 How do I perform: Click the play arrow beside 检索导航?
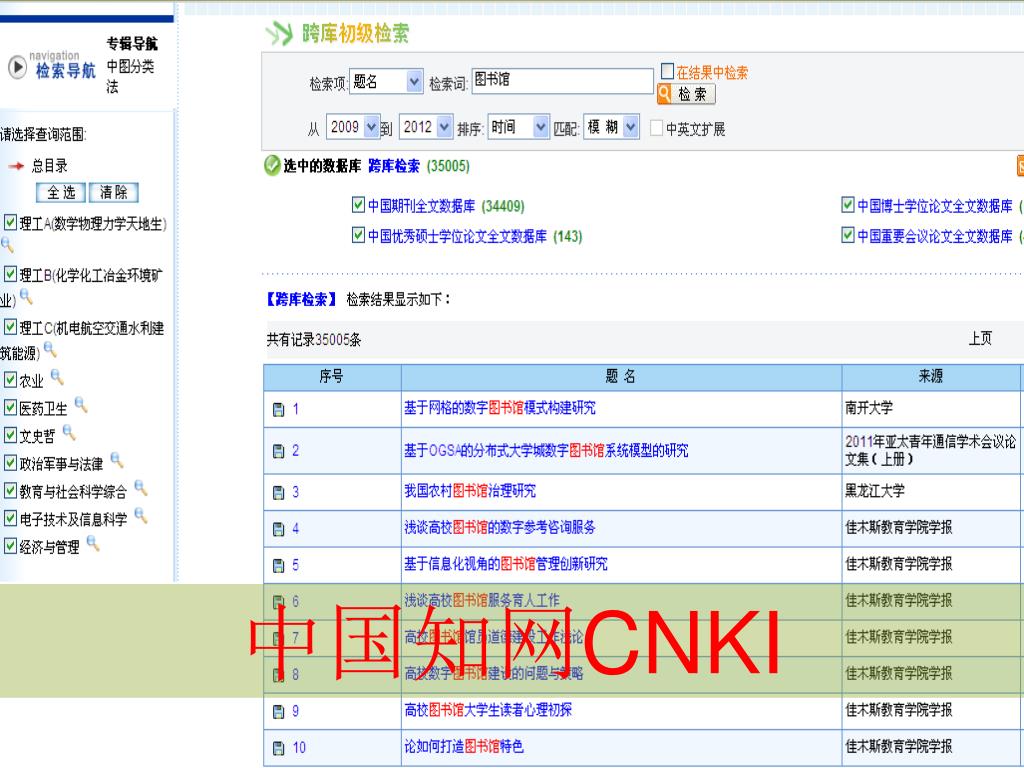click(16, 67)
